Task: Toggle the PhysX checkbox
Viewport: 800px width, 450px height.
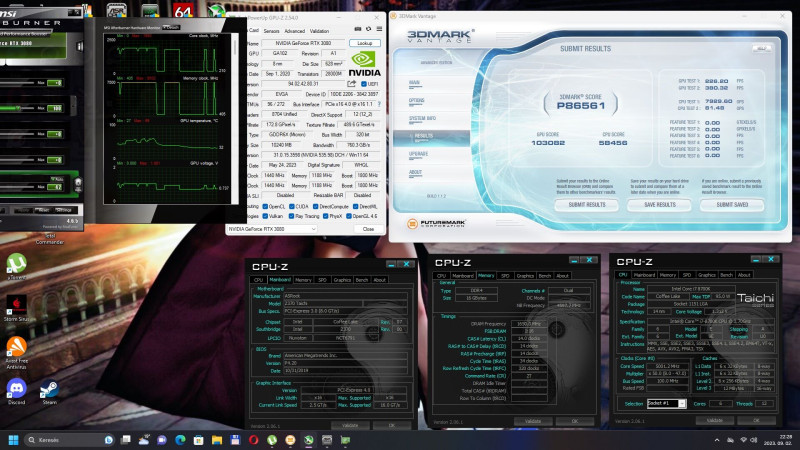Action: click(x=326, y=216)
